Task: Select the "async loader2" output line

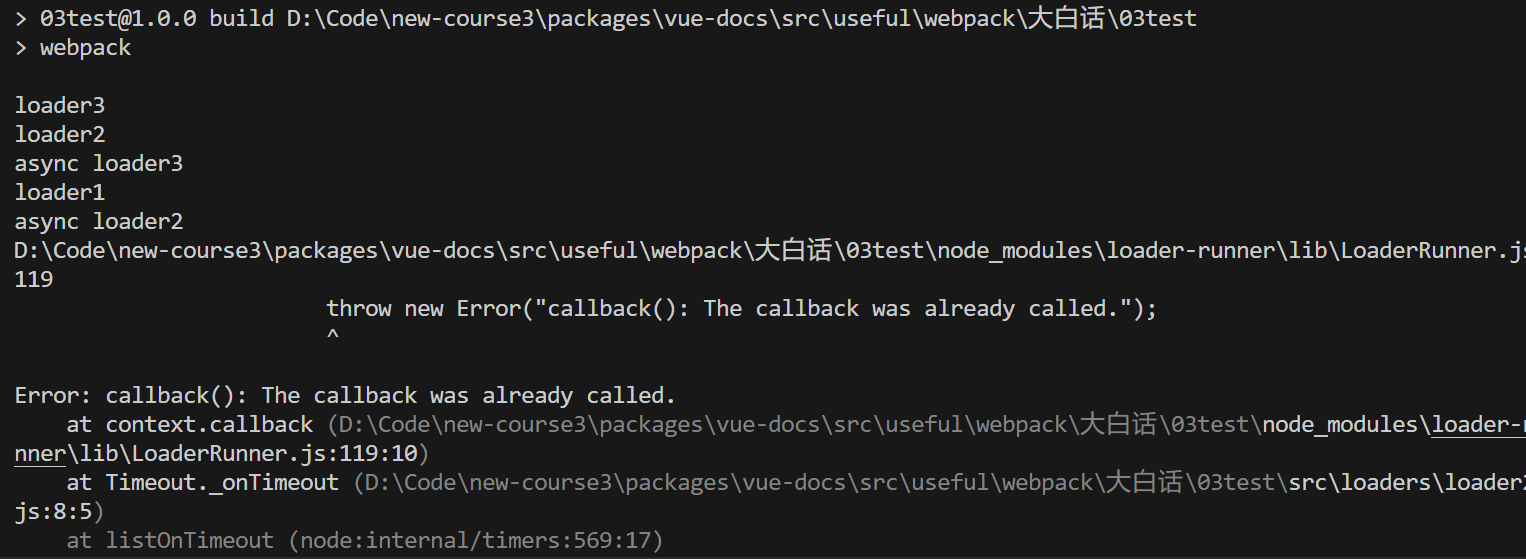Action: [x=99, y=221]
